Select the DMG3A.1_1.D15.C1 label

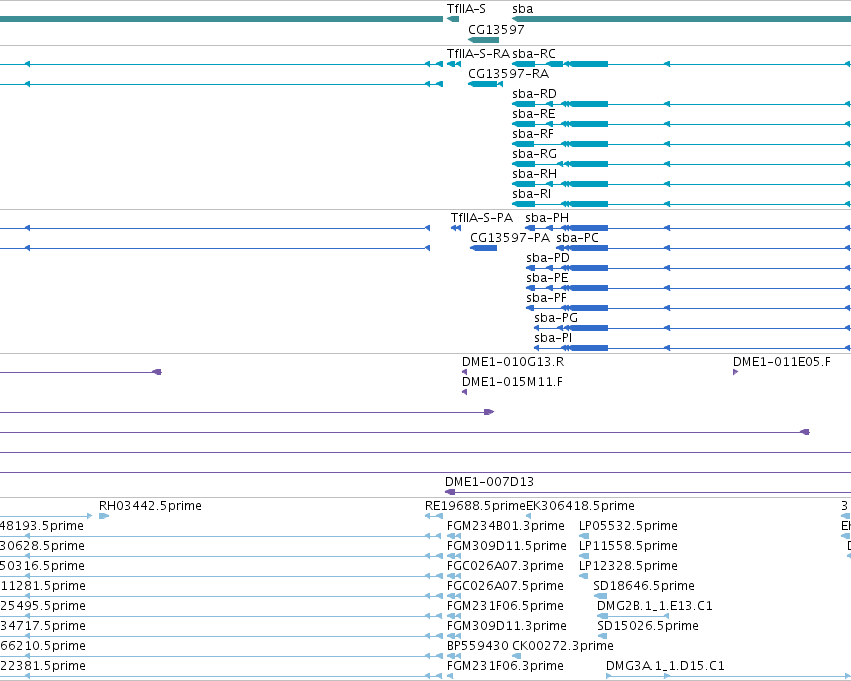(x=665, y=667)
